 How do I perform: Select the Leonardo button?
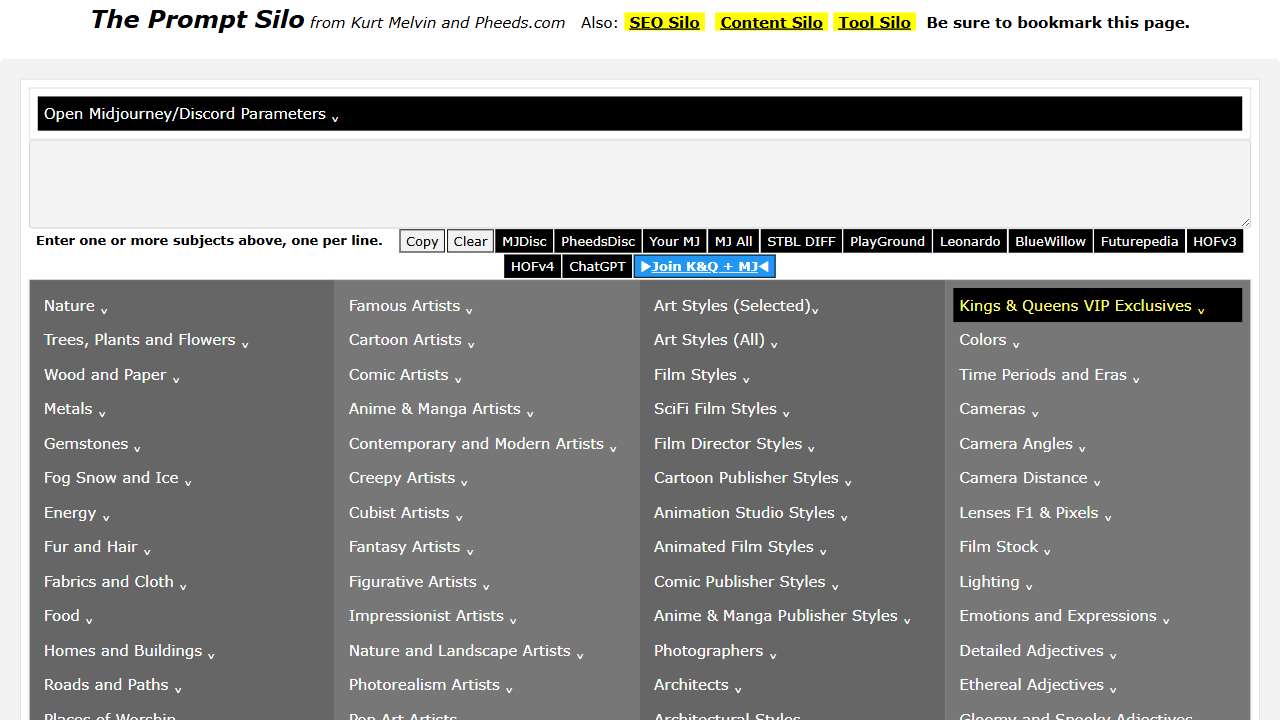[969, 241]
